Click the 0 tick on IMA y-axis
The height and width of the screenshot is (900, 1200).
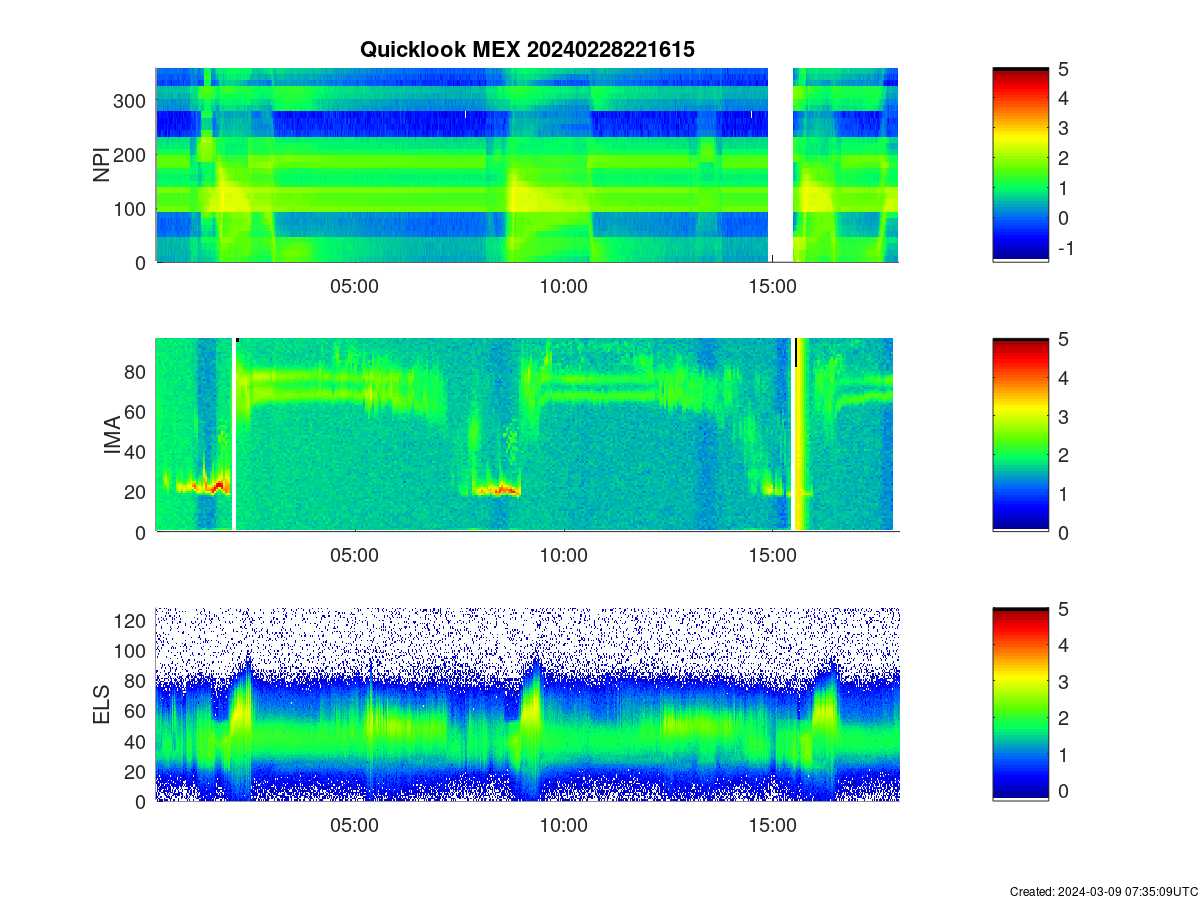coord(141,532)
